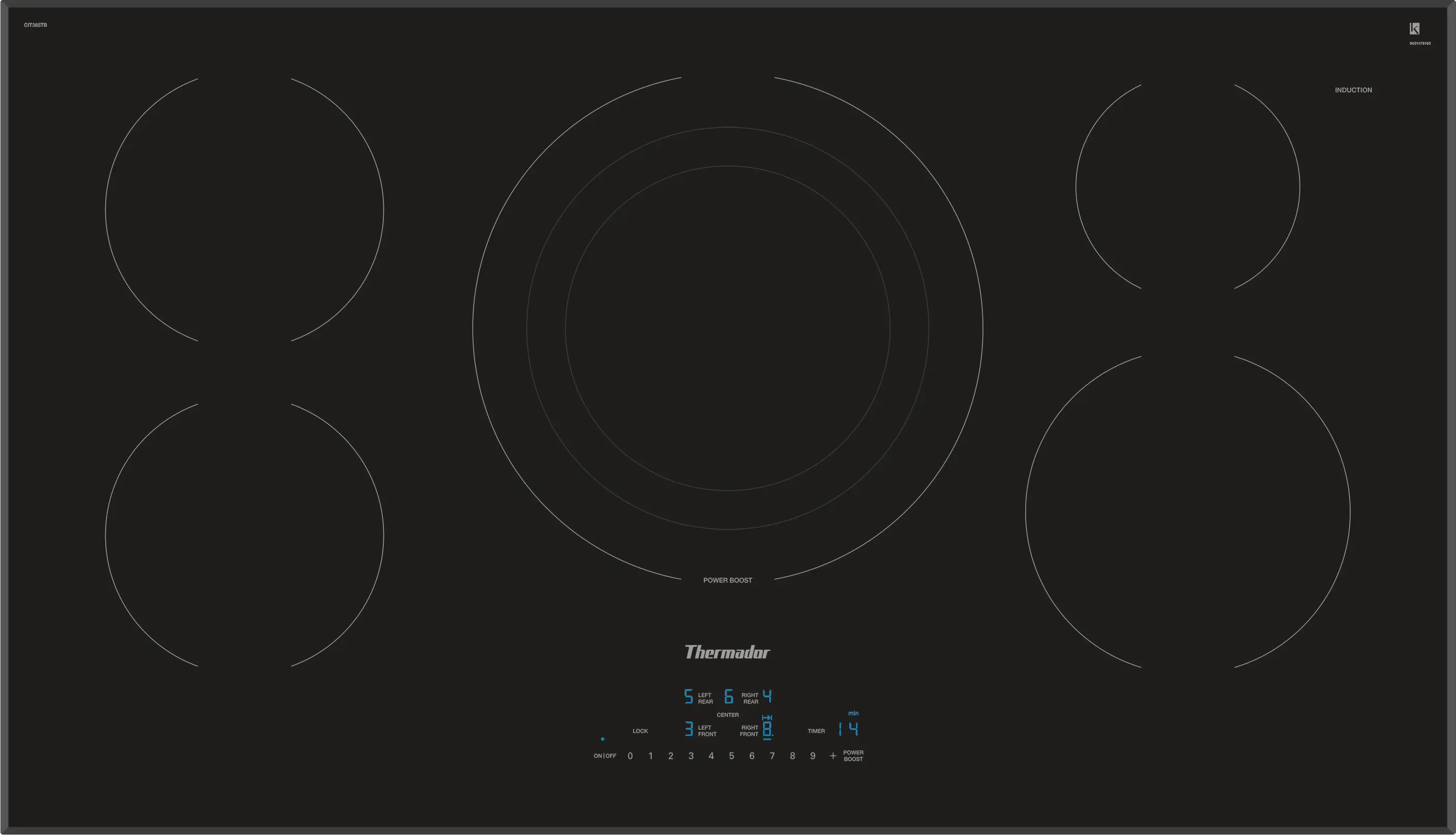The height and width of the screenshot is (835, 1456).
Task: Choose power level 9 on number row
Action: click(812, 756)
